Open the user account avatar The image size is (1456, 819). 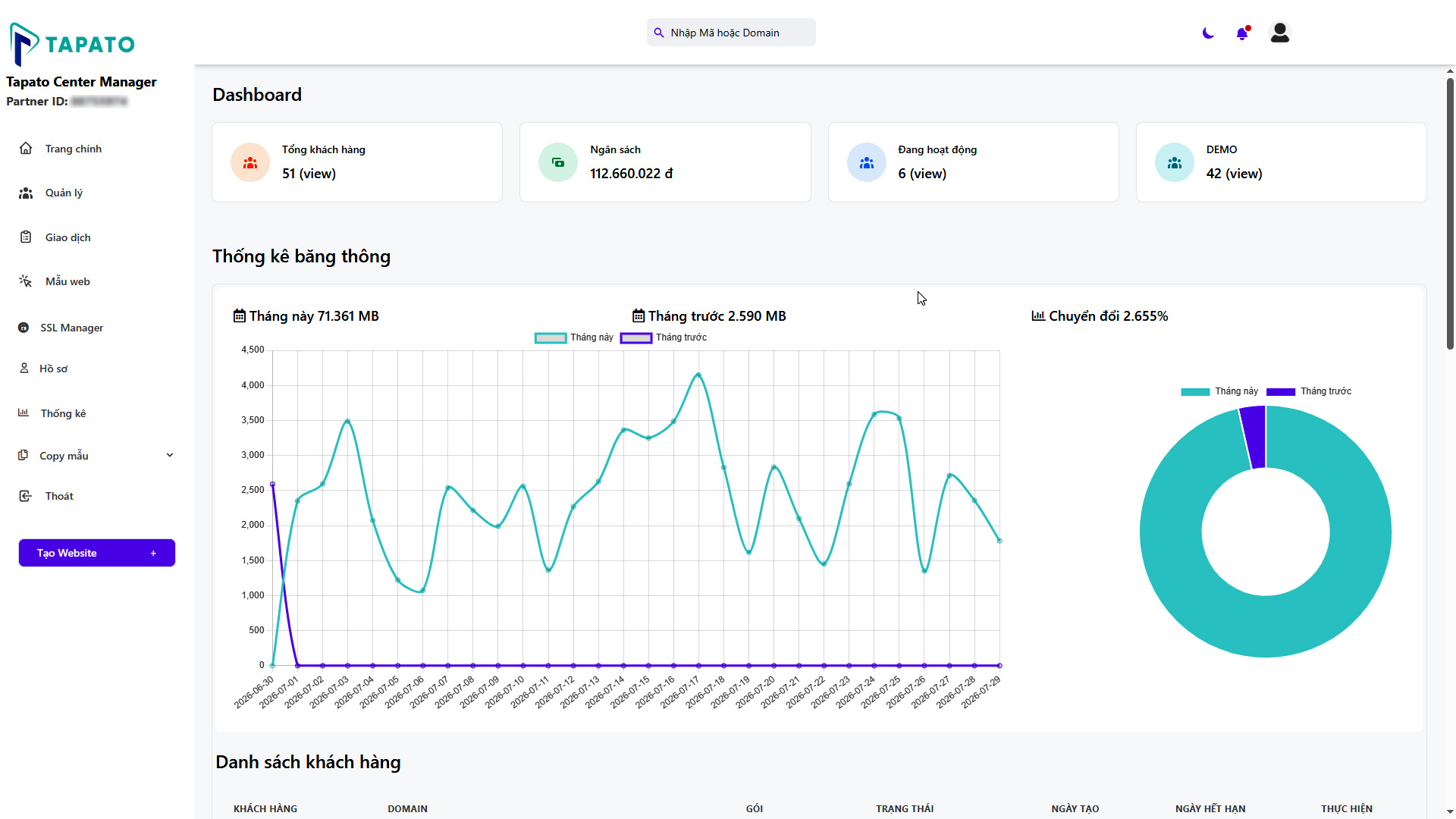(1280, 33)
